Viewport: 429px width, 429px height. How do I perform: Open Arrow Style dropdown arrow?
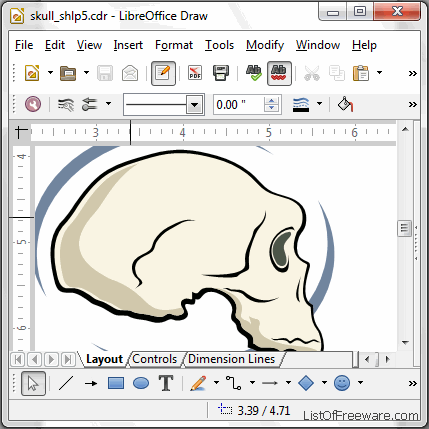(108, 104)
